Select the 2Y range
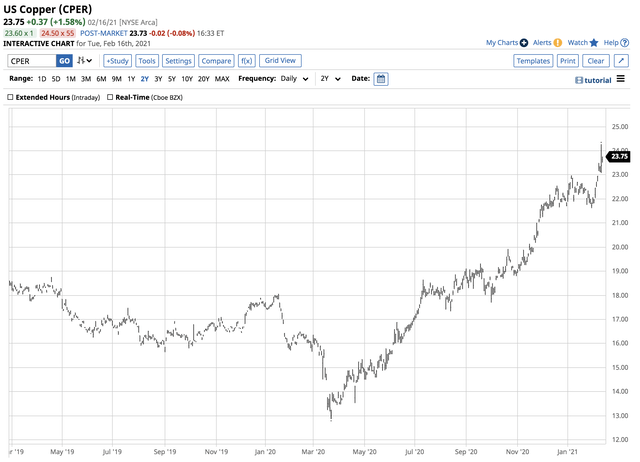This screenshot has height=462, width=640. 144,79
